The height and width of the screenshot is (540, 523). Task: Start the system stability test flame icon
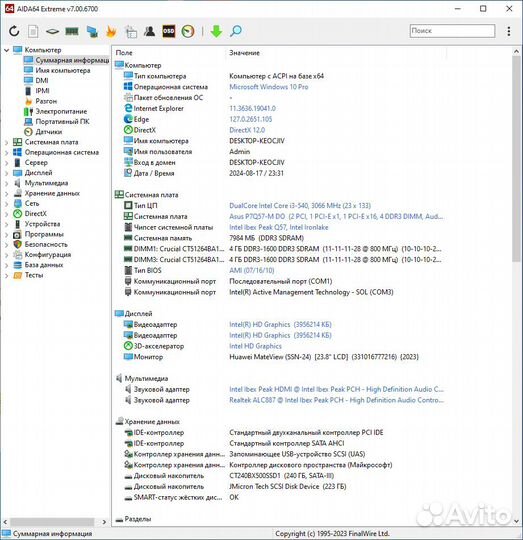[111, 31]
